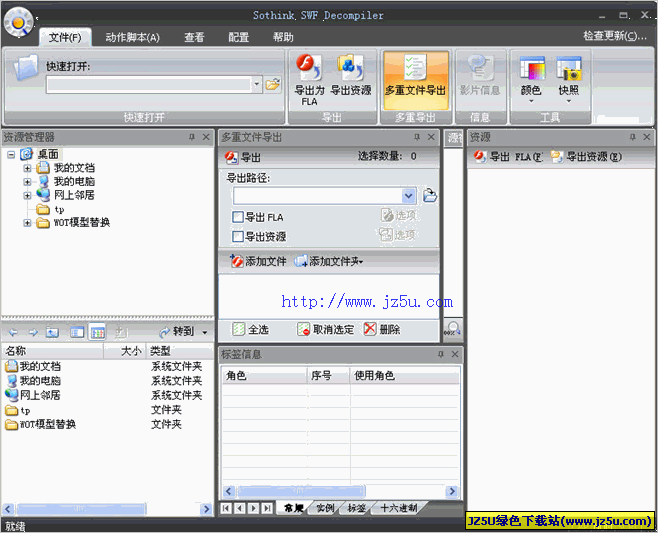Image resolution: width=658 pixels, height=533 pixels.
Task: Select 我的电脑 row in file list
Action: pos(105,381)
